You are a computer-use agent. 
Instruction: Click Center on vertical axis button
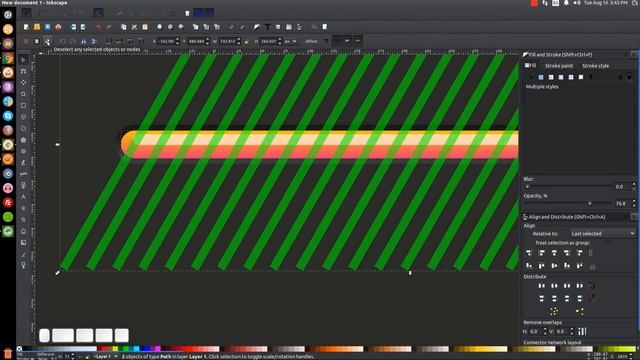pos(554,253)
